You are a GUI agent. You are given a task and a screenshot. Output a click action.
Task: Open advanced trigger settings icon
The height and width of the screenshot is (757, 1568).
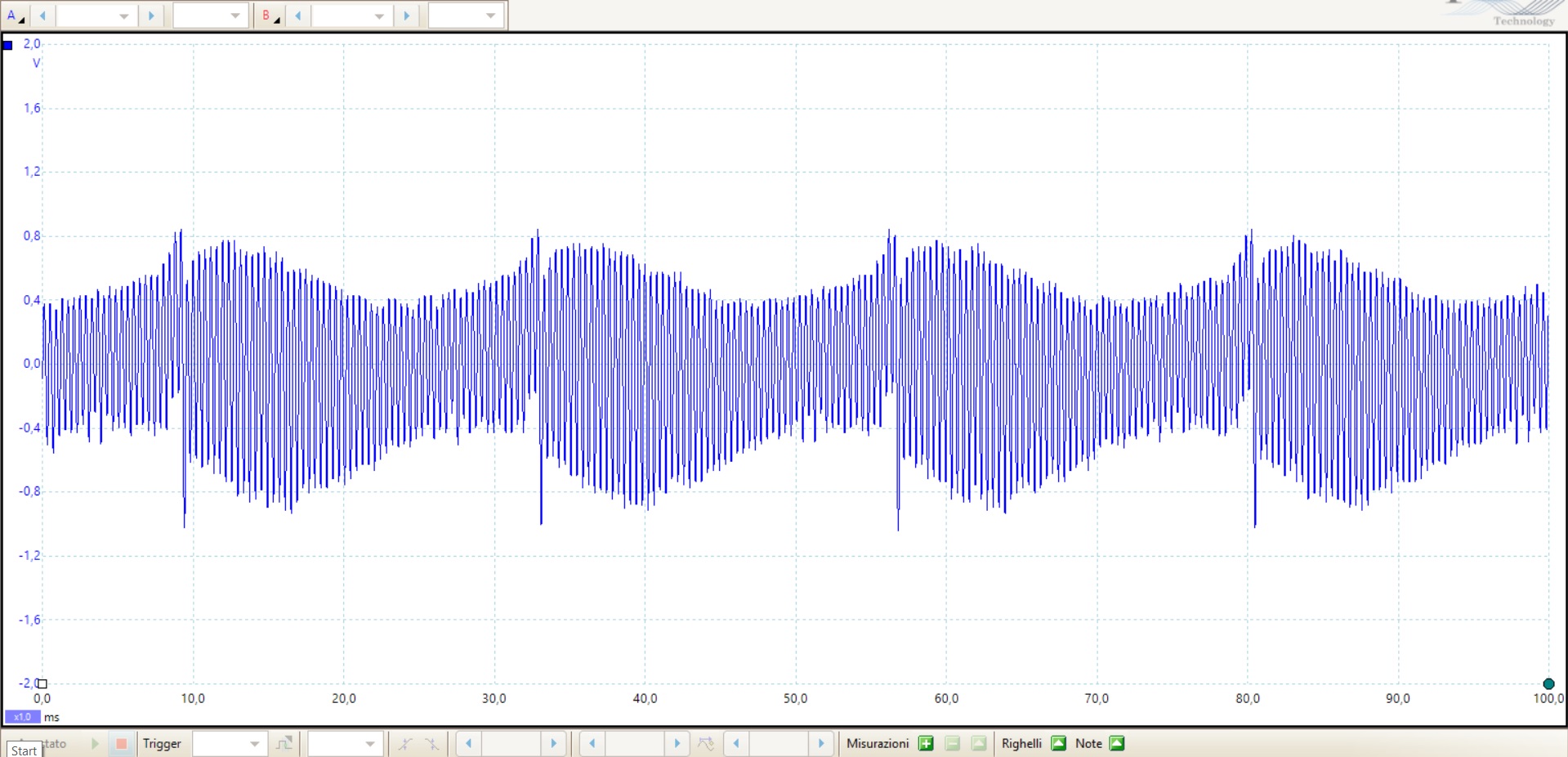tap(284, 744)
